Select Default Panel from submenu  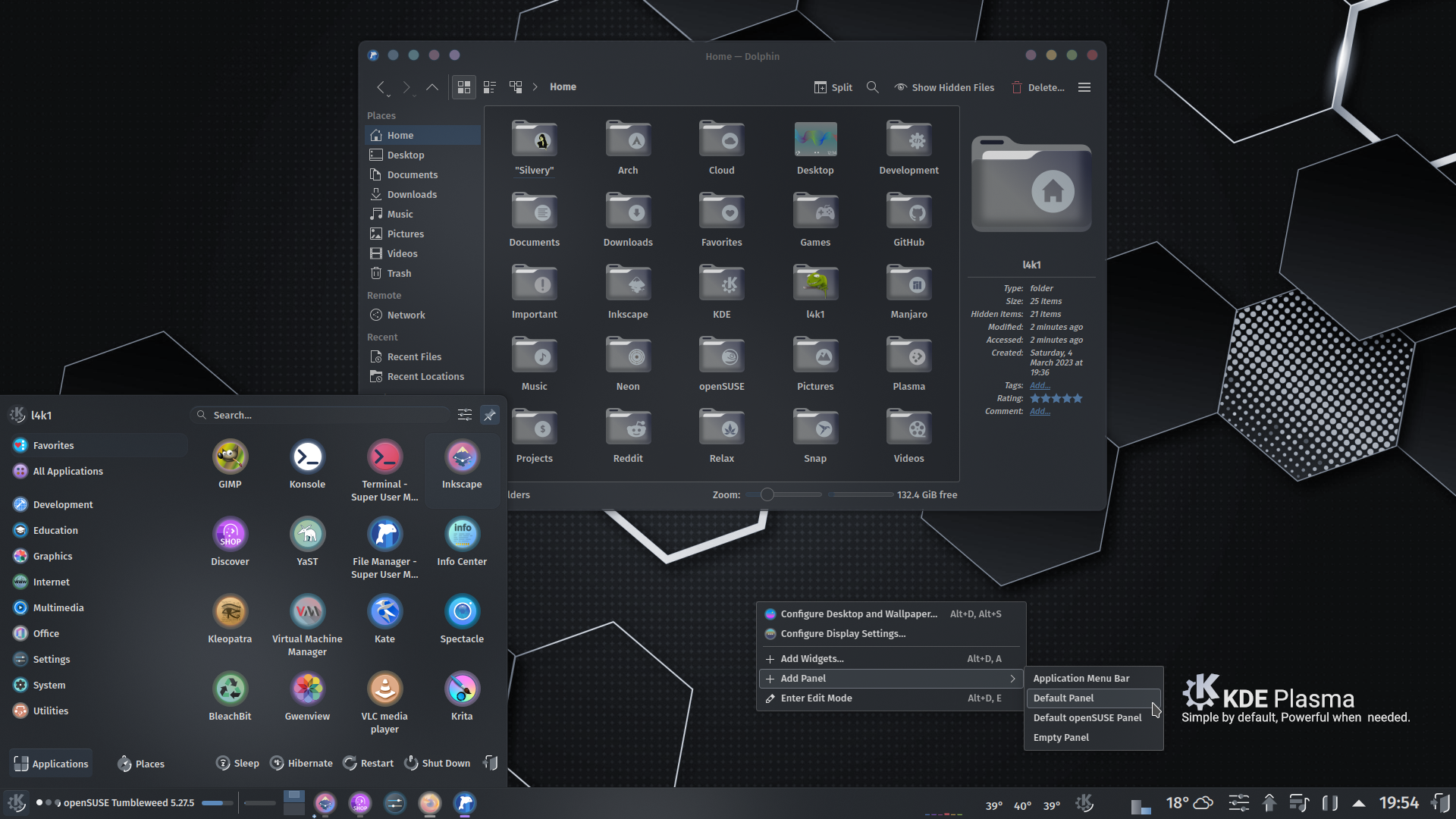pyautogui.click(x=1094, y=698)
